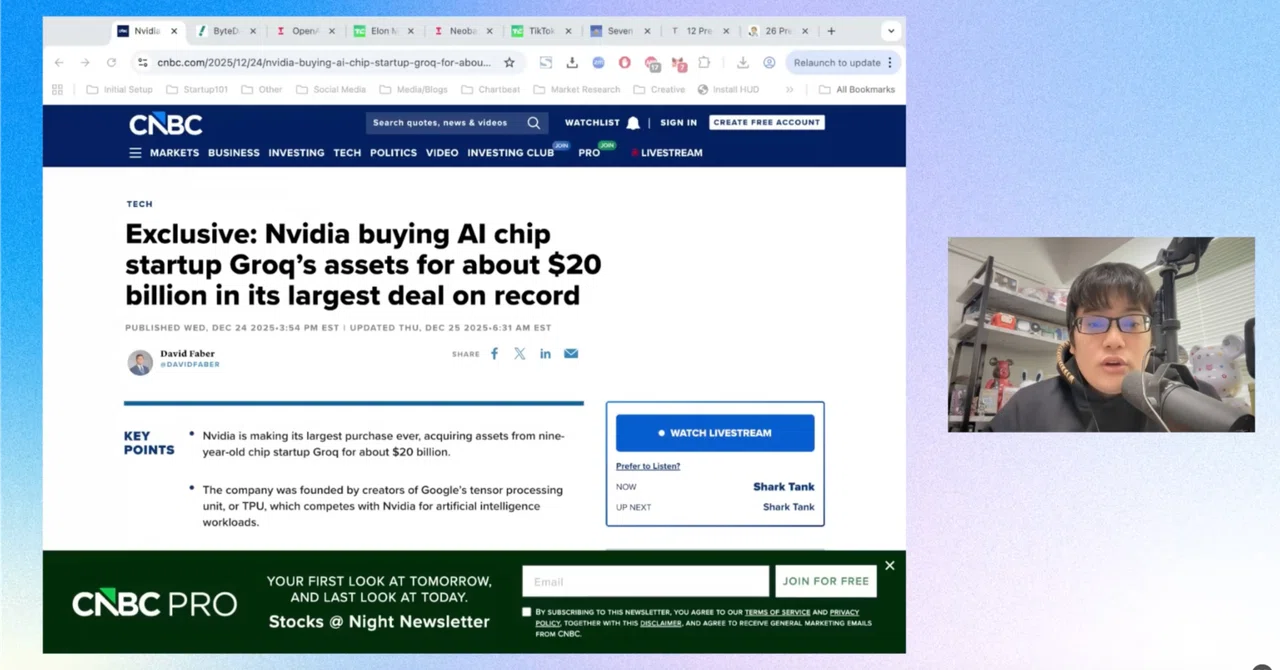
Task: Open the Investing Club nav item
Action: point(510,153)
